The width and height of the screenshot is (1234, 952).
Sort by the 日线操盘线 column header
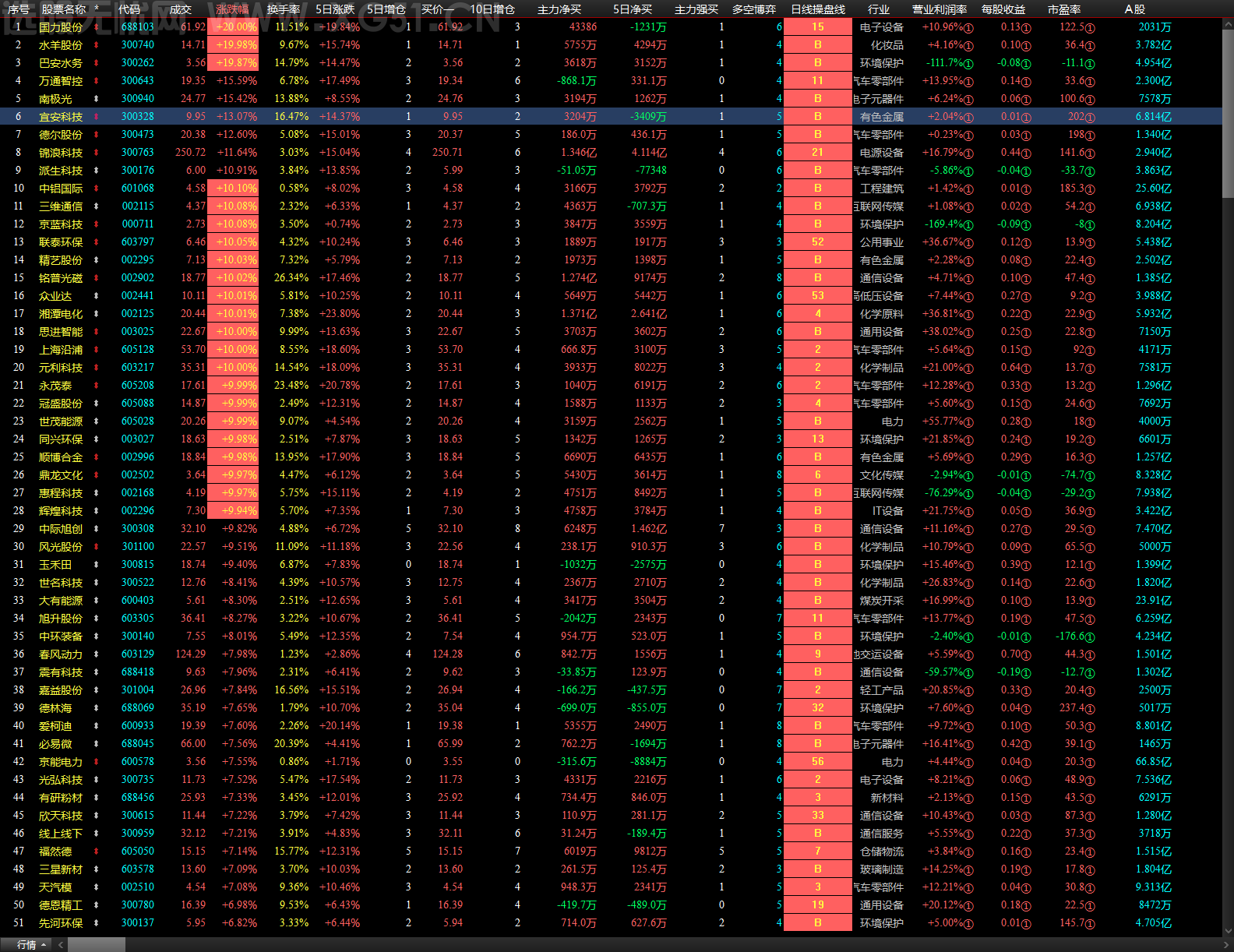818,9
